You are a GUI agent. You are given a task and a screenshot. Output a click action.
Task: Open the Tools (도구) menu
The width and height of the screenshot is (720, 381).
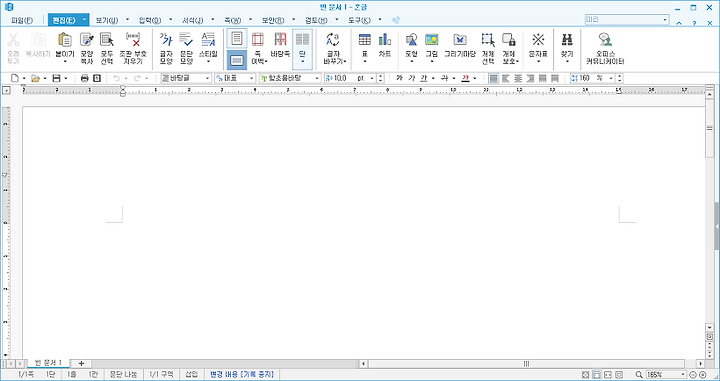pos(359,20)
